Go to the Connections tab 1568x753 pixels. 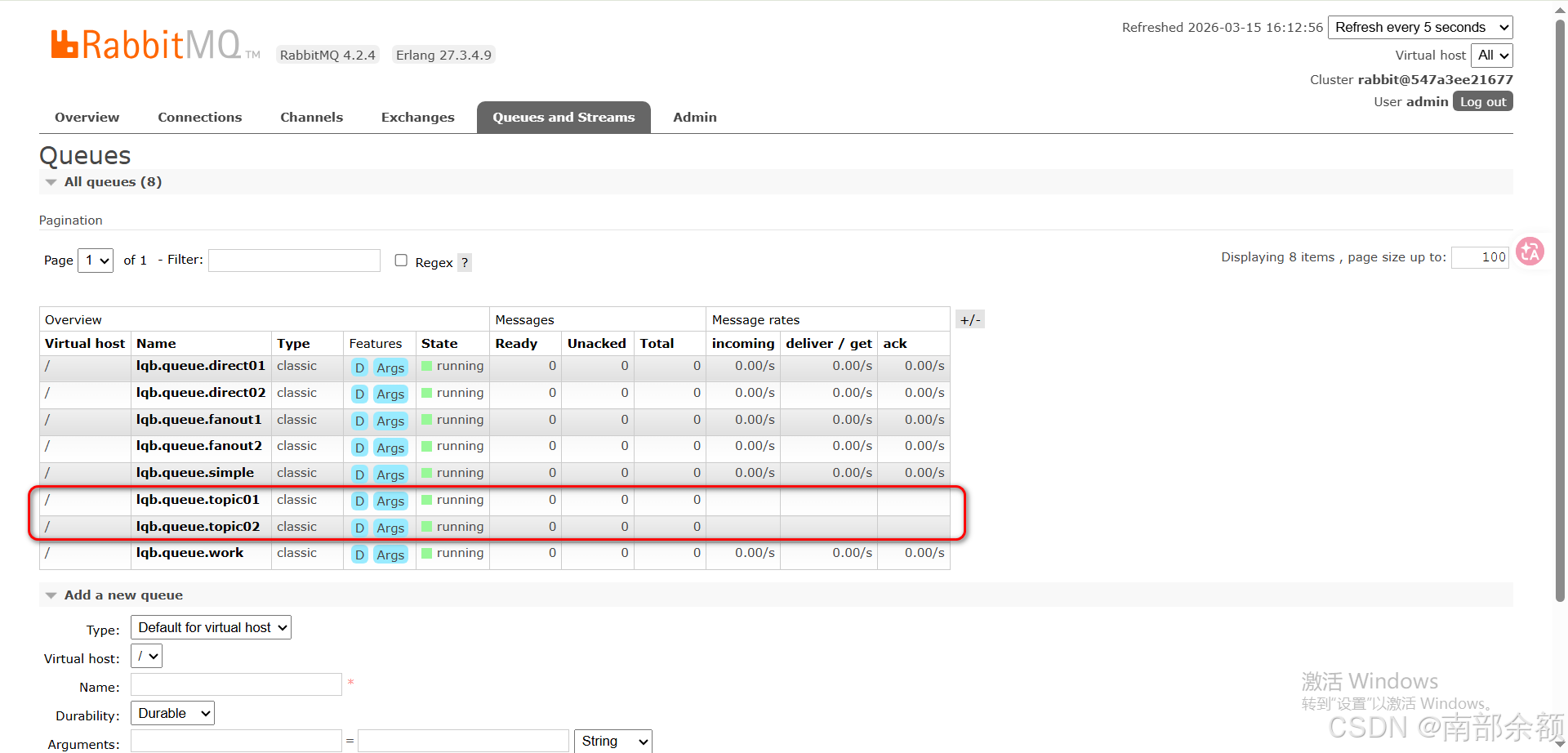click(200, 117)
